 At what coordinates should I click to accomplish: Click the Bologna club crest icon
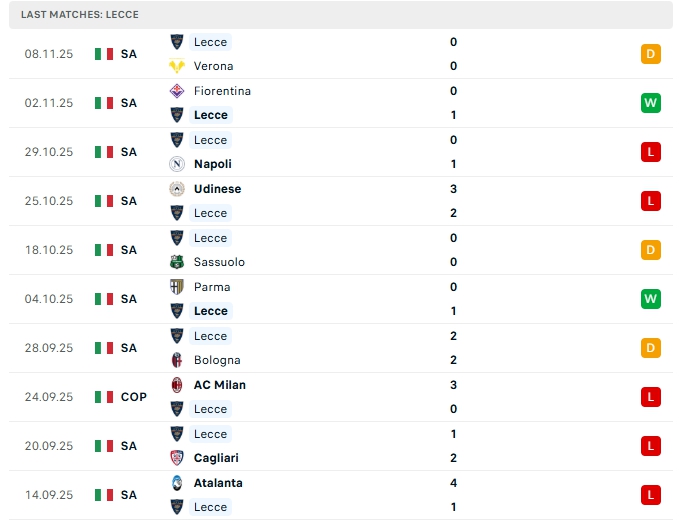(x=177, y=360)
